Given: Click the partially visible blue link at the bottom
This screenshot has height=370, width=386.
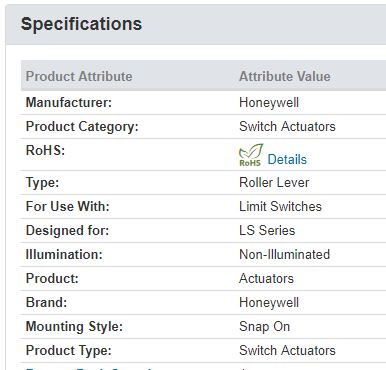Looking at the screenshot, I should coord(89,369).
